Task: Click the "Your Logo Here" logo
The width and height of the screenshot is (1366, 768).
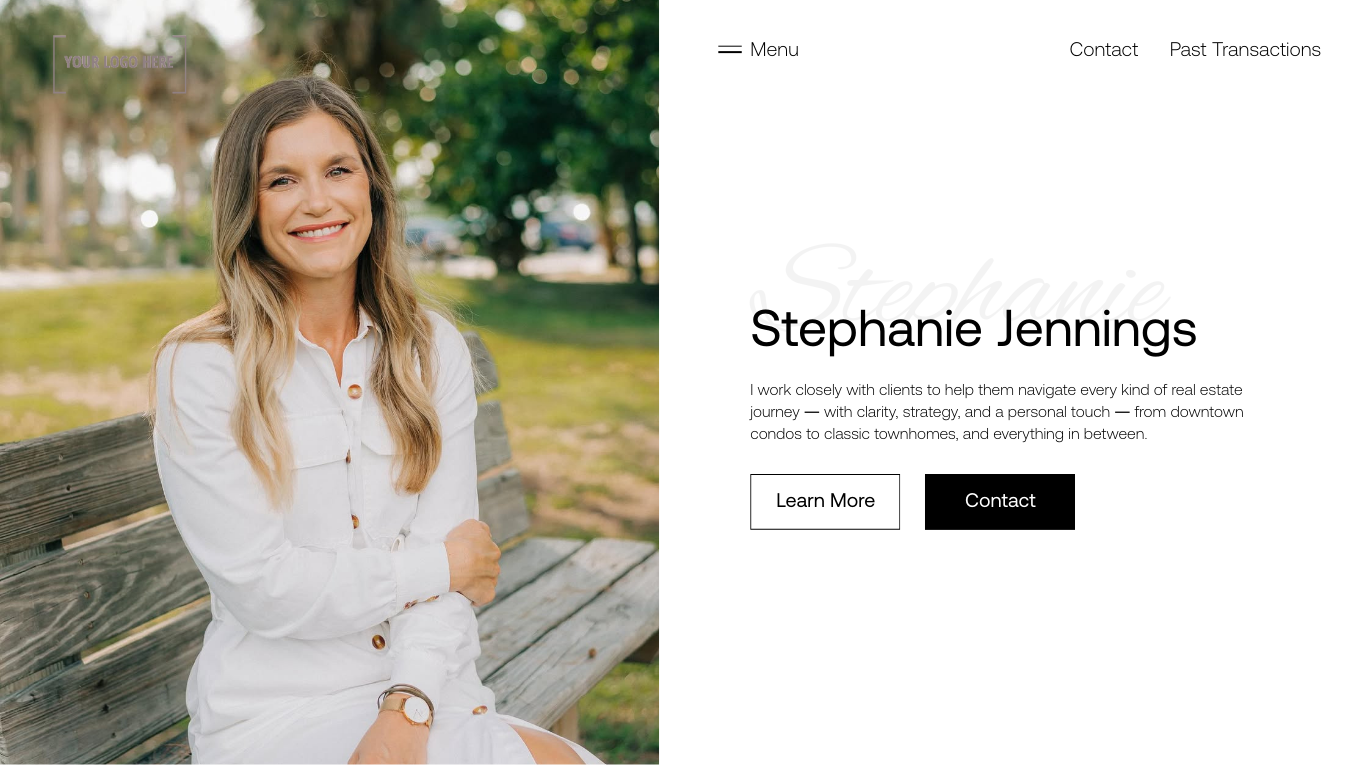Action: 120,63
